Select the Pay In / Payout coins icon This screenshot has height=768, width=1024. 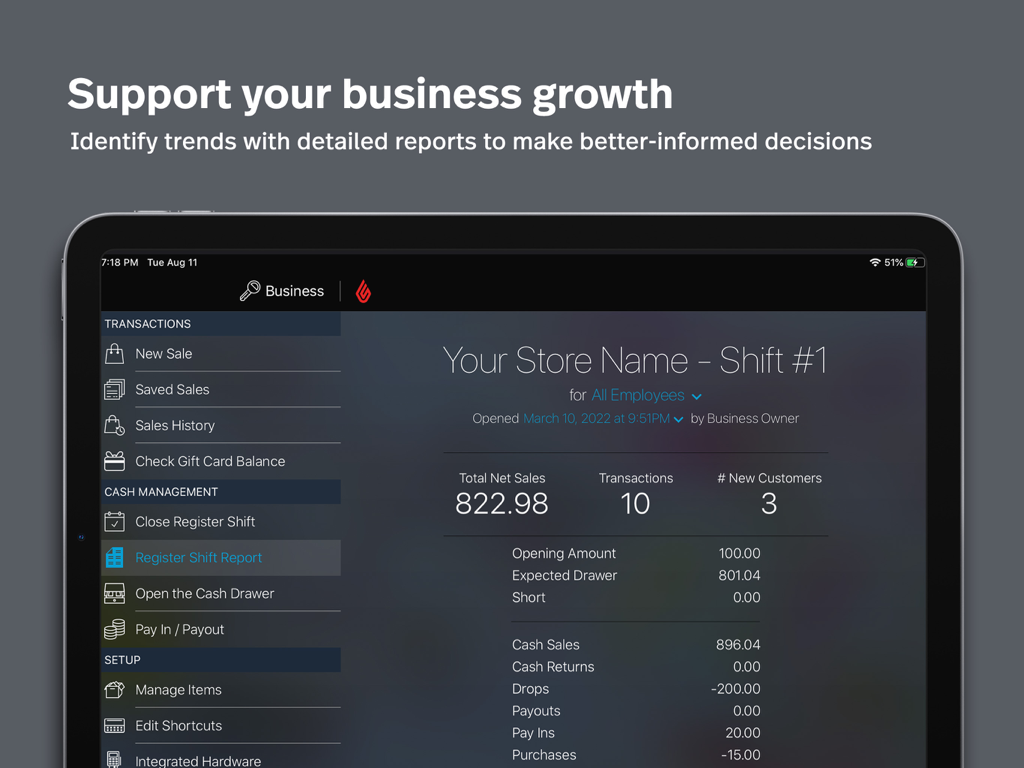point(115,629)
